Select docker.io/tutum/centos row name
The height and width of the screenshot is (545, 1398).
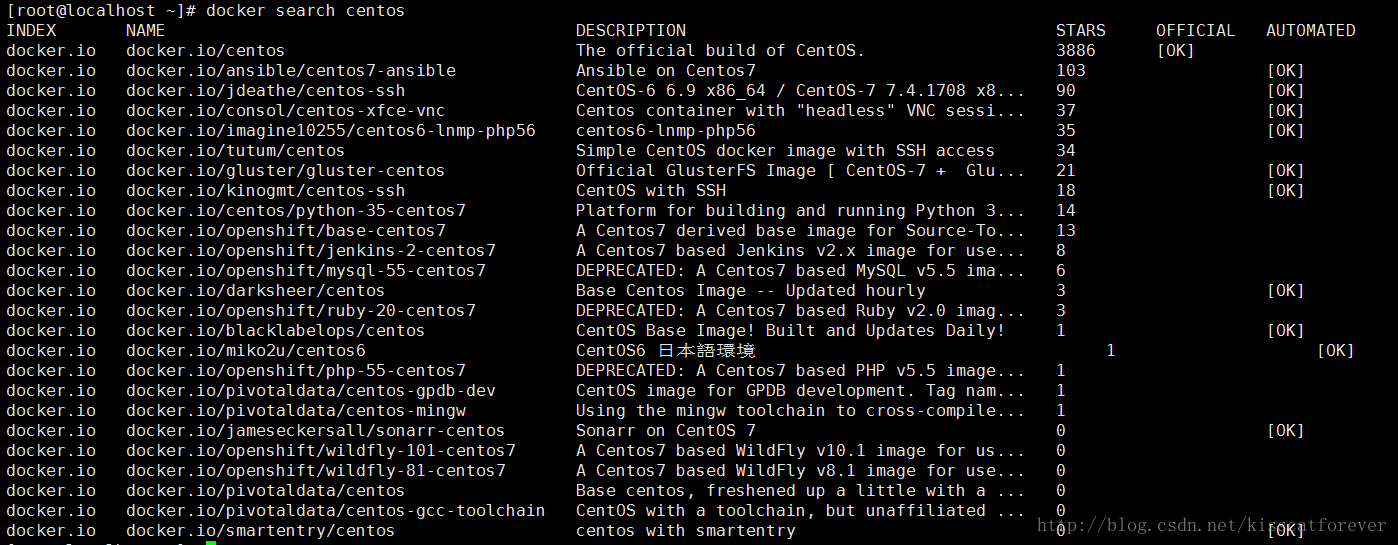tap(235, 150)
